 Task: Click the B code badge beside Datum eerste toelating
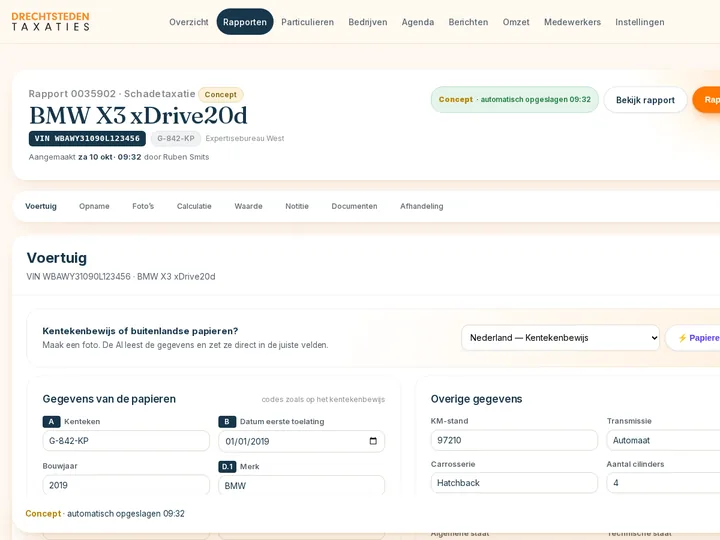pos(227,422)
